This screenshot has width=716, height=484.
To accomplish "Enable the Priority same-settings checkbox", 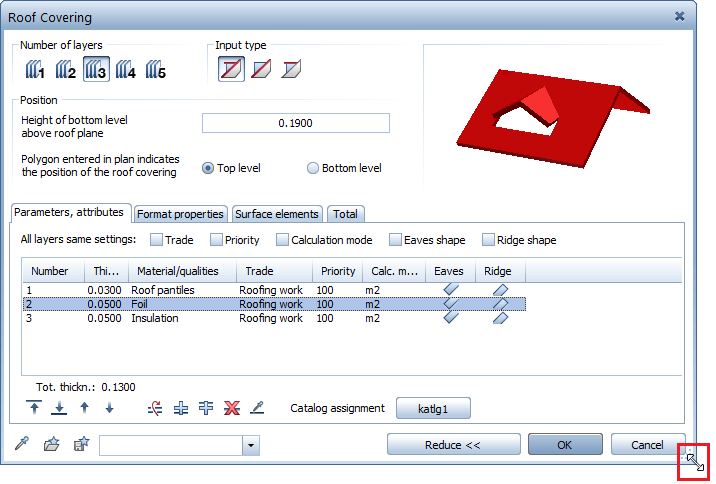I will tap(216, 240).
